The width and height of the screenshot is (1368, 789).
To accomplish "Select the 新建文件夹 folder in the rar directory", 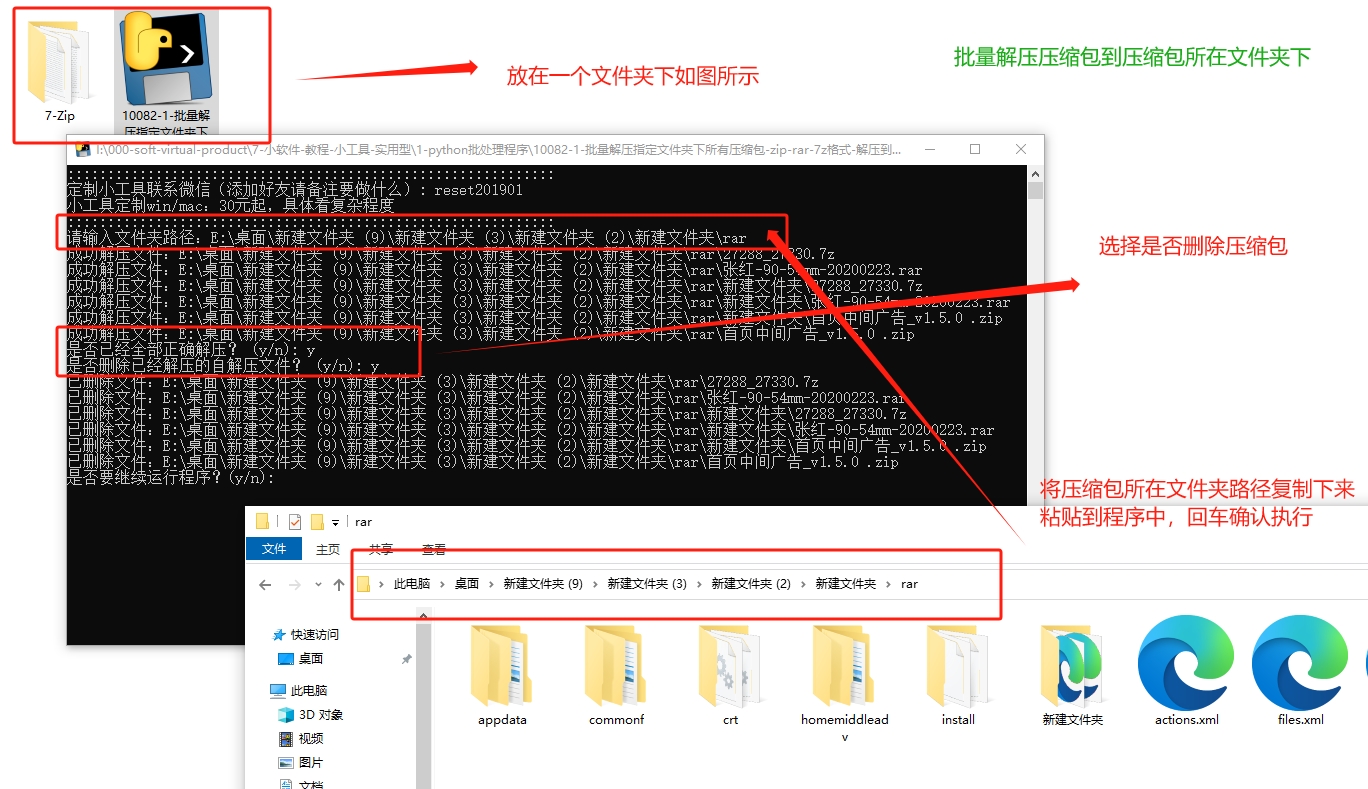I will click(1072, 675).
